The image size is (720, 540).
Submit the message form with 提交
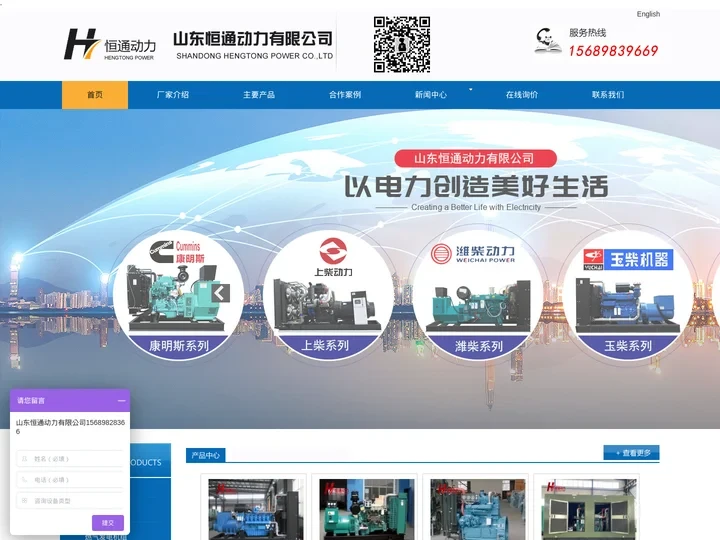click(x=108, y=523)
